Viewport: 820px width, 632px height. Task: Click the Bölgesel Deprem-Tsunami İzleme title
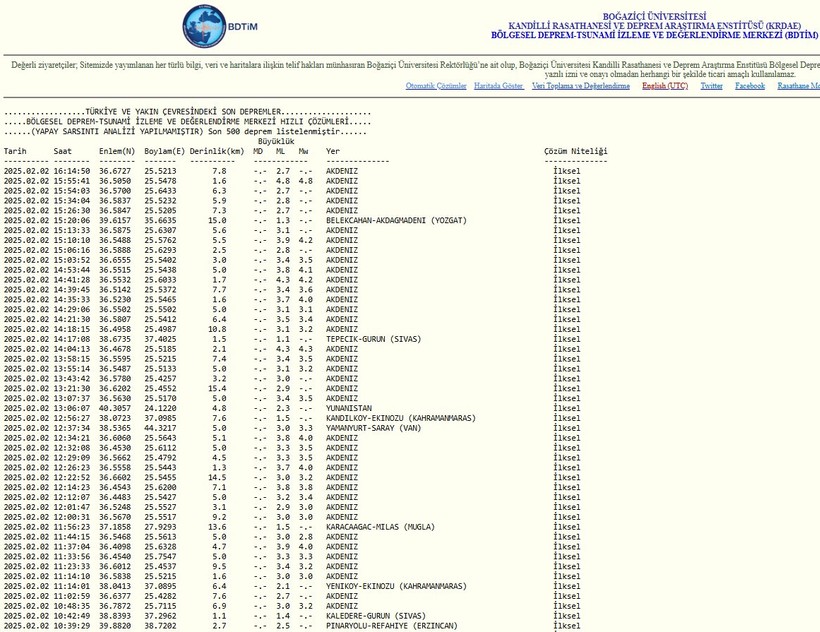point(654,35)
